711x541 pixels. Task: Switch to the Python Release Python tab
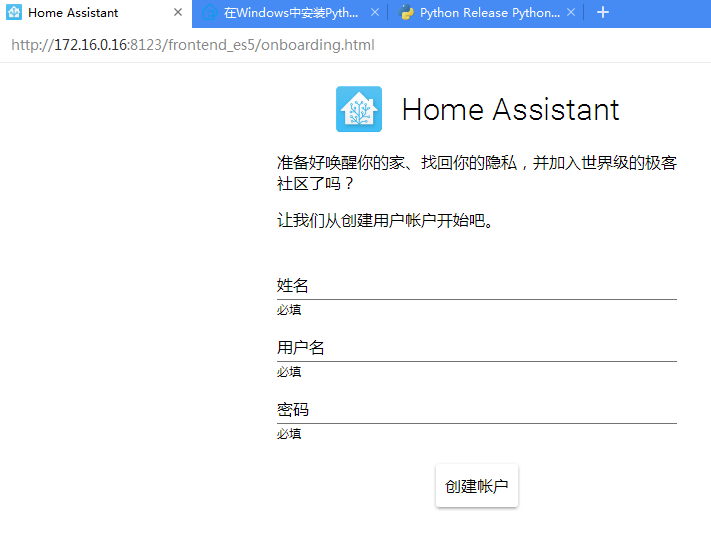point(486,13)
